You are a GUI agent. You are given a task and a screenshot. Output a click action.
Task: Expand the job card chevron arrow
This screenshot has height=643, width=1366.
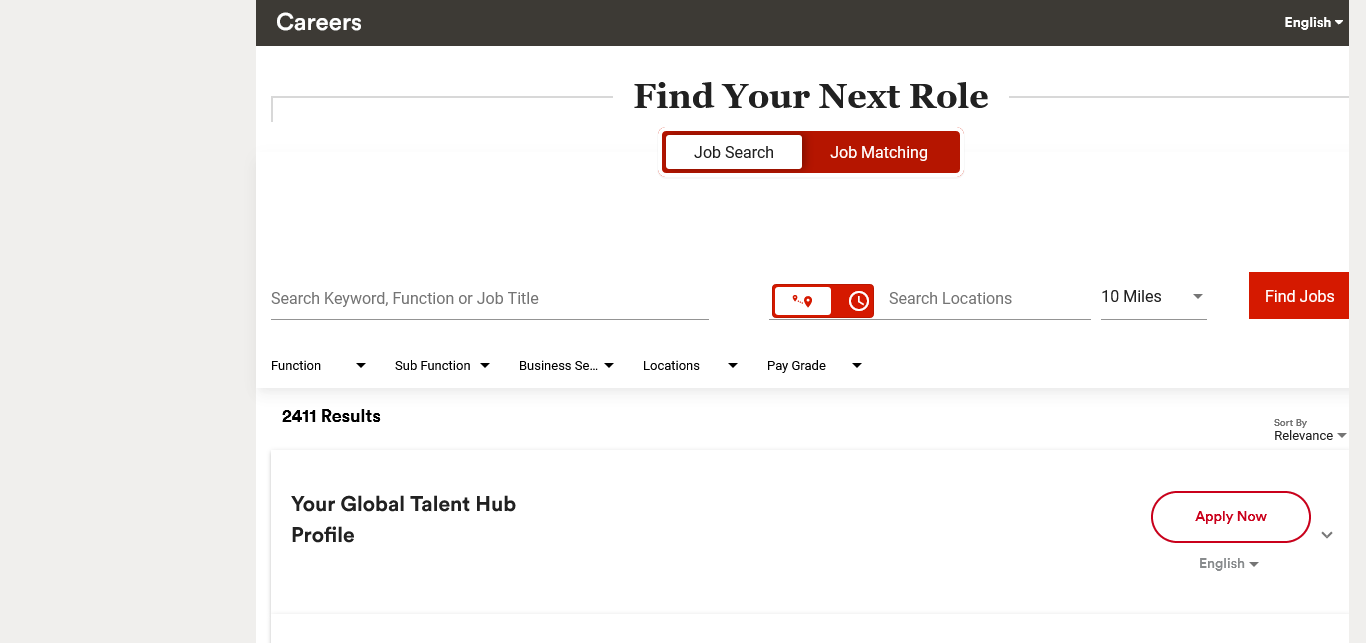1327,535
